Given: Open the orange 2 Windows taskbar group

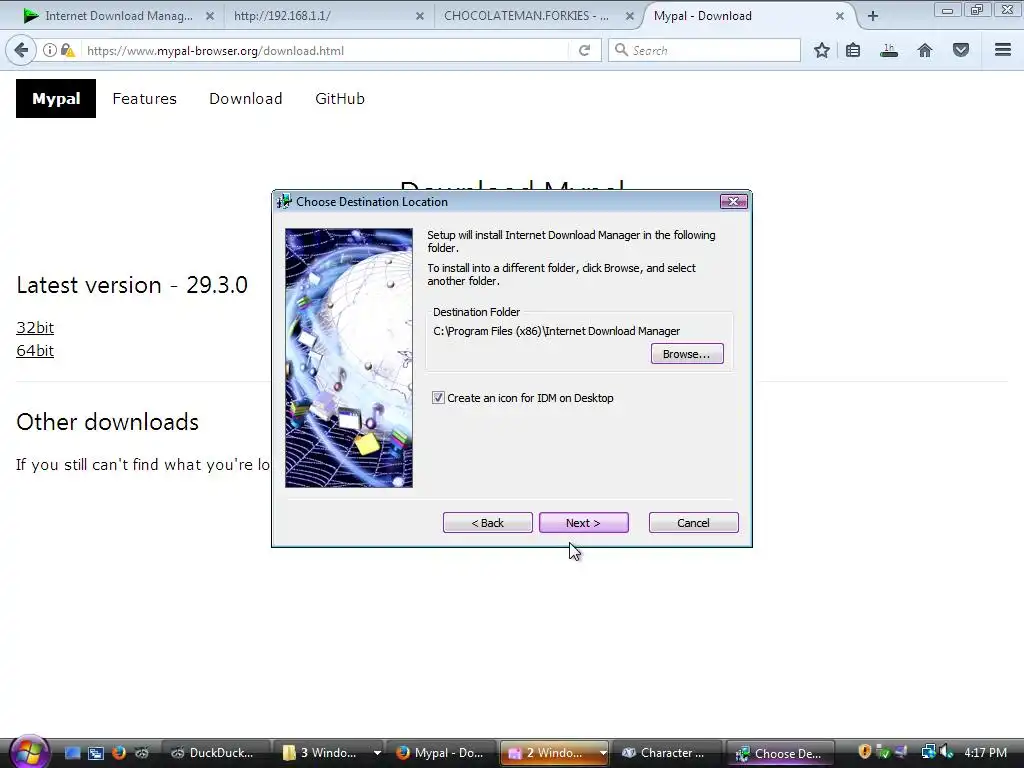Looking at the screenshot, I should [x=548, y=753].
